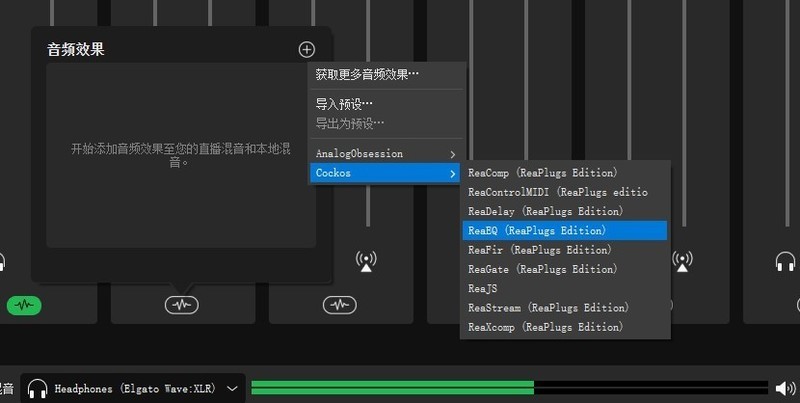Add ReaStream (ReaPlugs Edition) plugin
This screenshot has width=800, height=403.
[x=565, y=308]
